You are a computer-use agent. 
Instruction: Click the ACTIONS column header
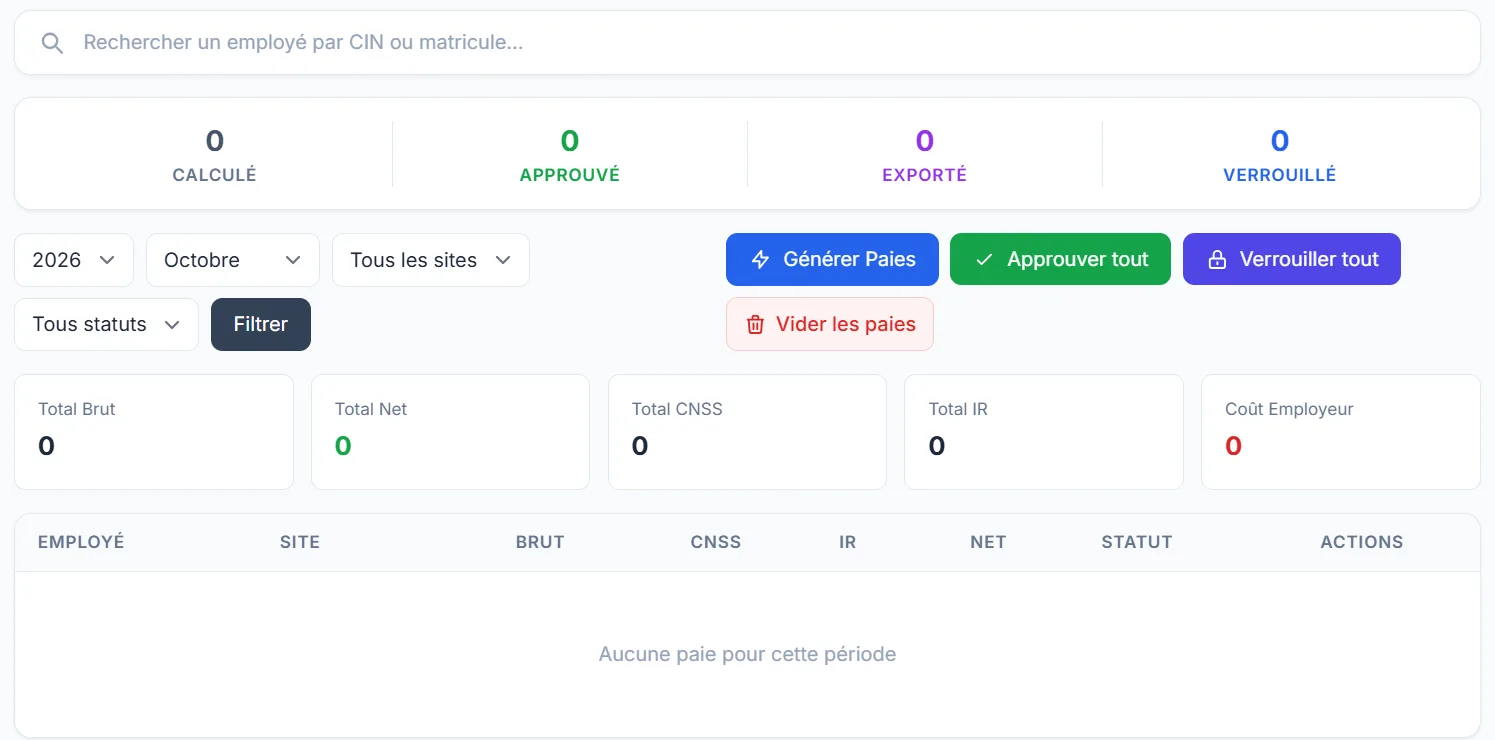point(1362,542)
